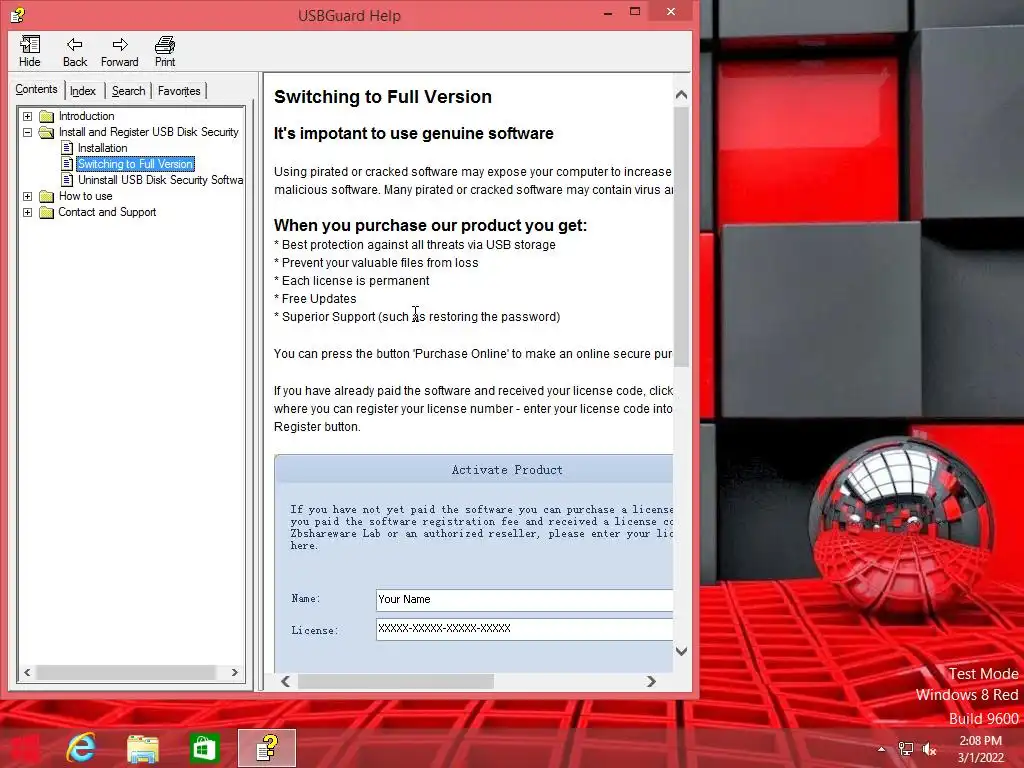This screenshot has width=1024, height=768.
Task: Click the network tray icon
Action: (x=906, y=749)
